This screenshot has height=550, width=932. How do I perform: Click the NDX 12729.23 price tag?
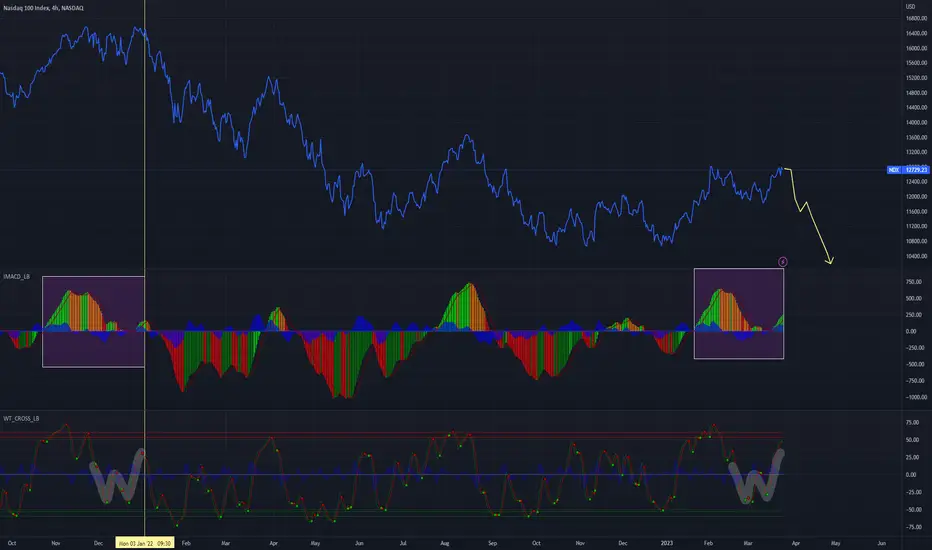pos(908,170)
